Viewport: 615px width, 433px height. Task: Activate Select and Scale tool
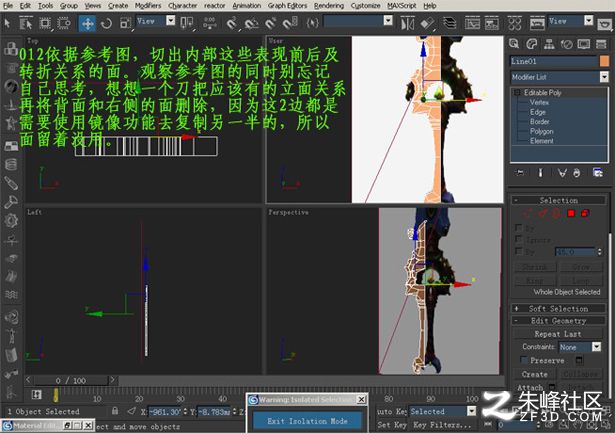125,23
